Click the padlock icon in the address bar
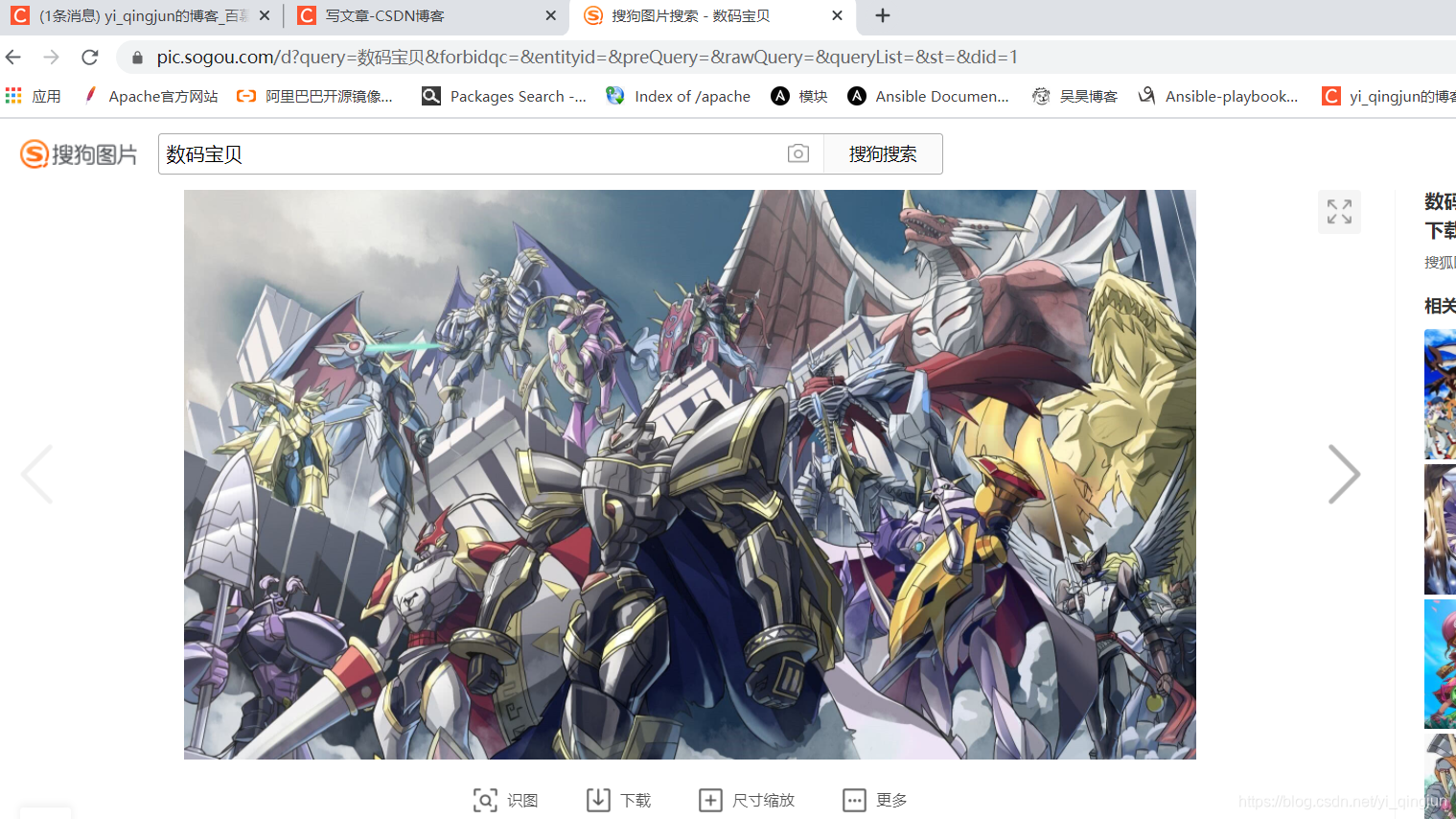This screenshot has height=819, width=1456. 136,57
